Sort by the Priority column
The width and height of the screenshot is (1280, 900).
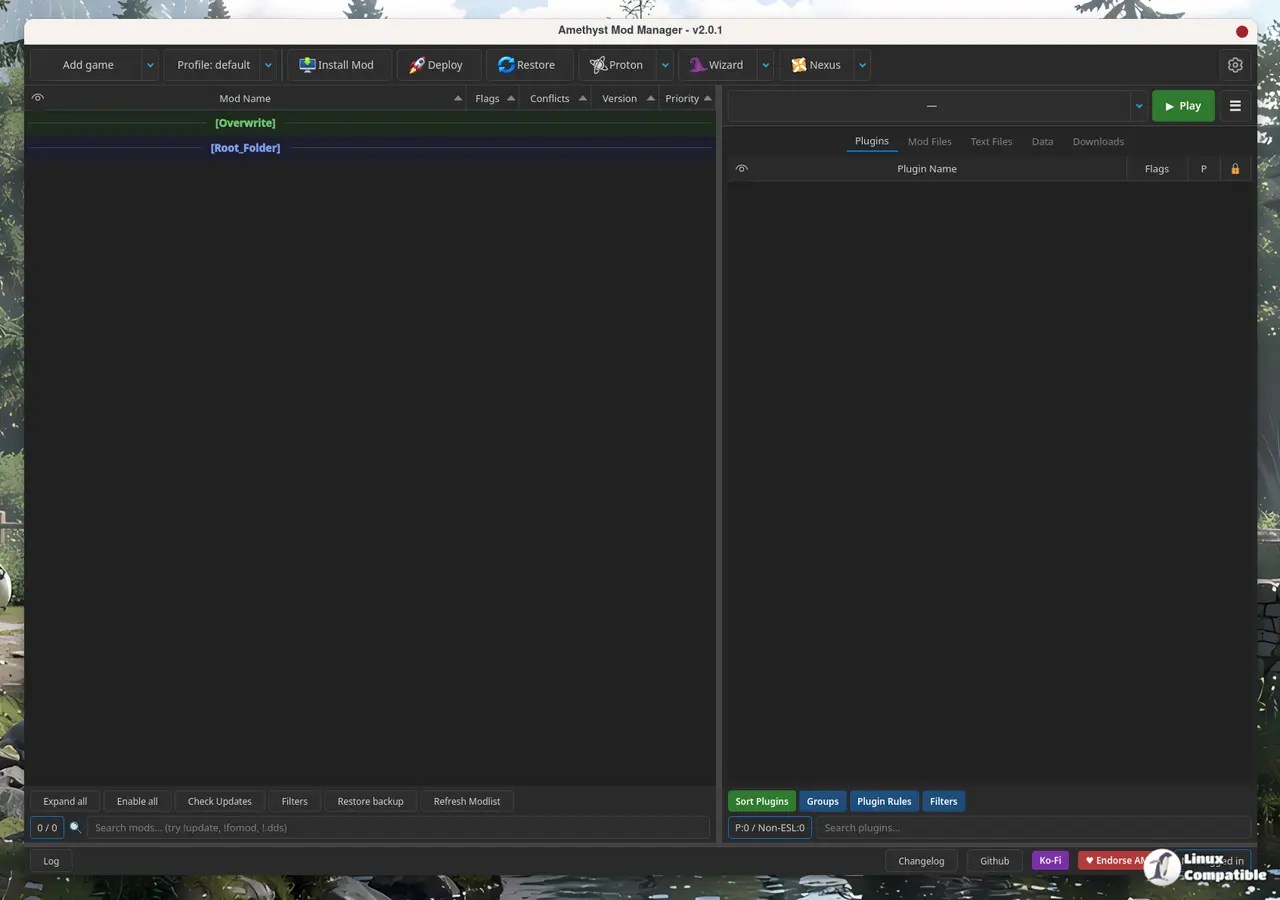687,98
